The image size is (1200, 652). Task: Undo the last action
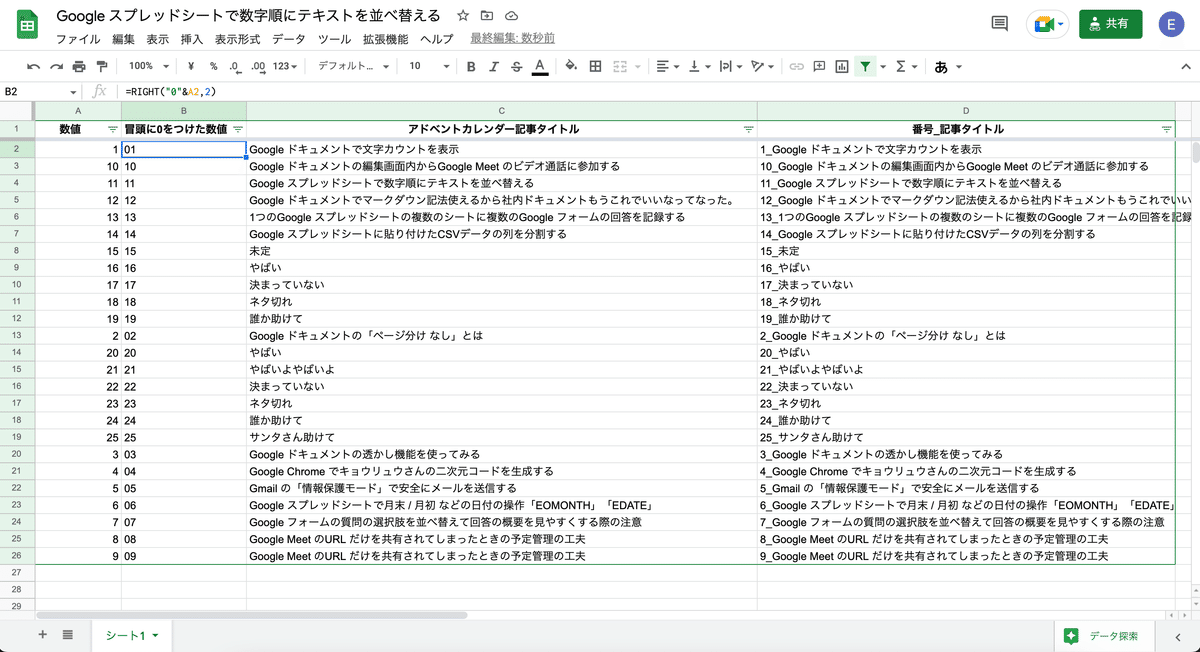click(x=34, y=66)
